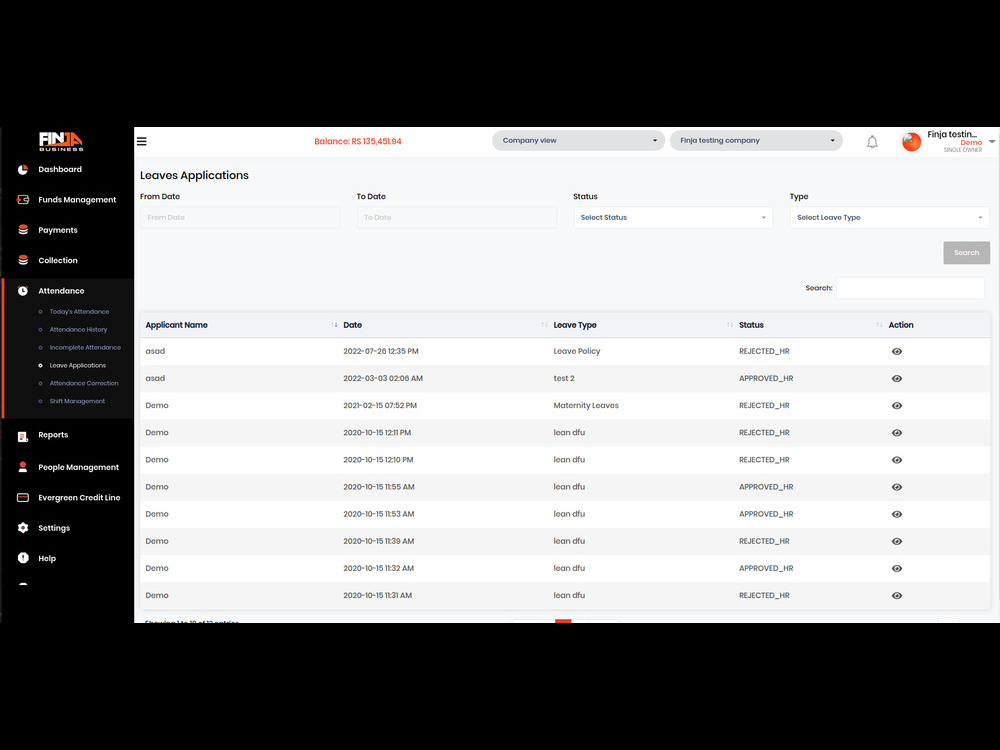The height and width of the screenshot is (750, 1000).
Task: Open the Select Leave Type dropdown
Action: coord(890,217)
